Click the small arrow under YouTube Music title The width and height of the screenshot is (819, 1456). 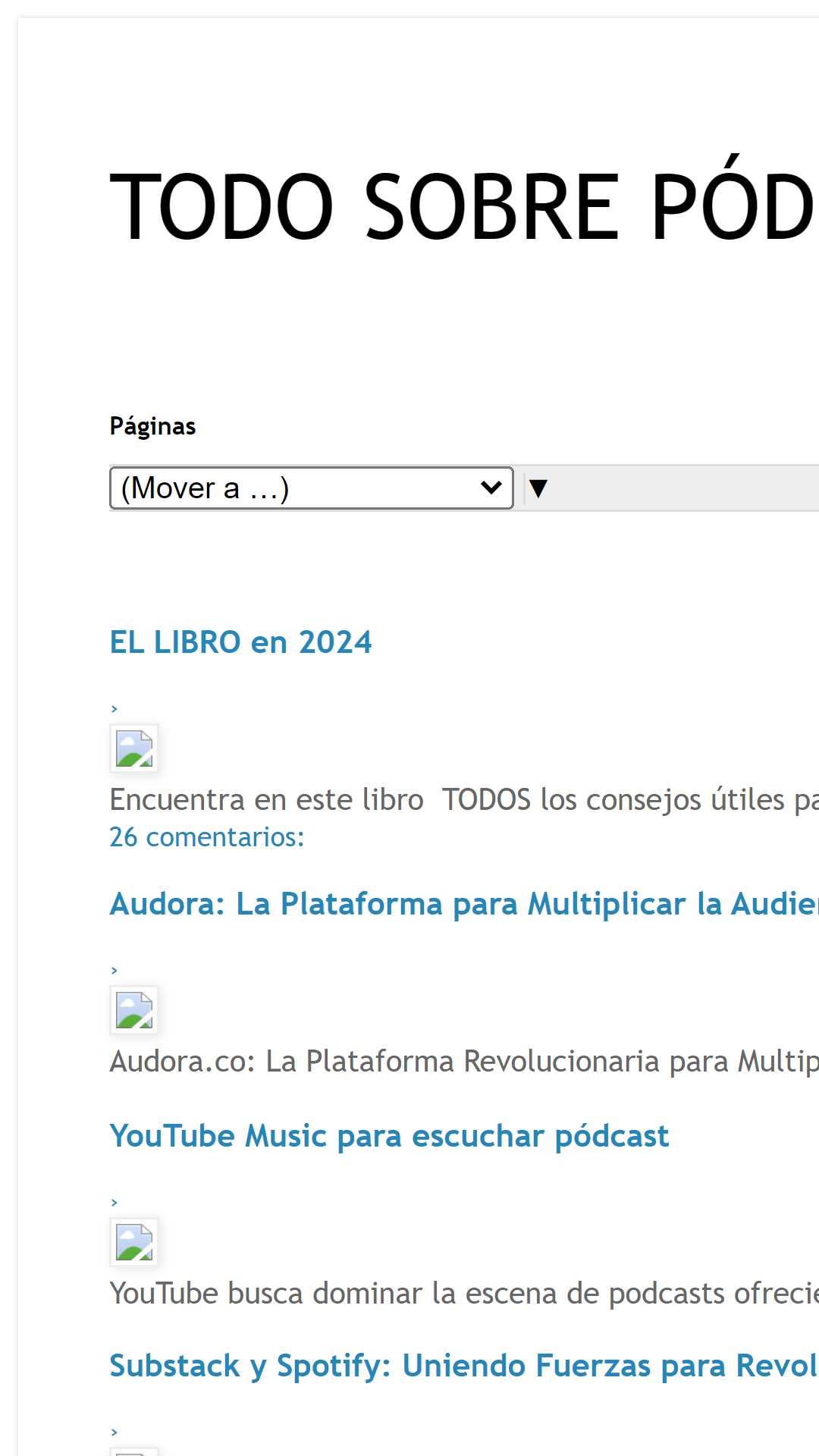point(115,1203)
